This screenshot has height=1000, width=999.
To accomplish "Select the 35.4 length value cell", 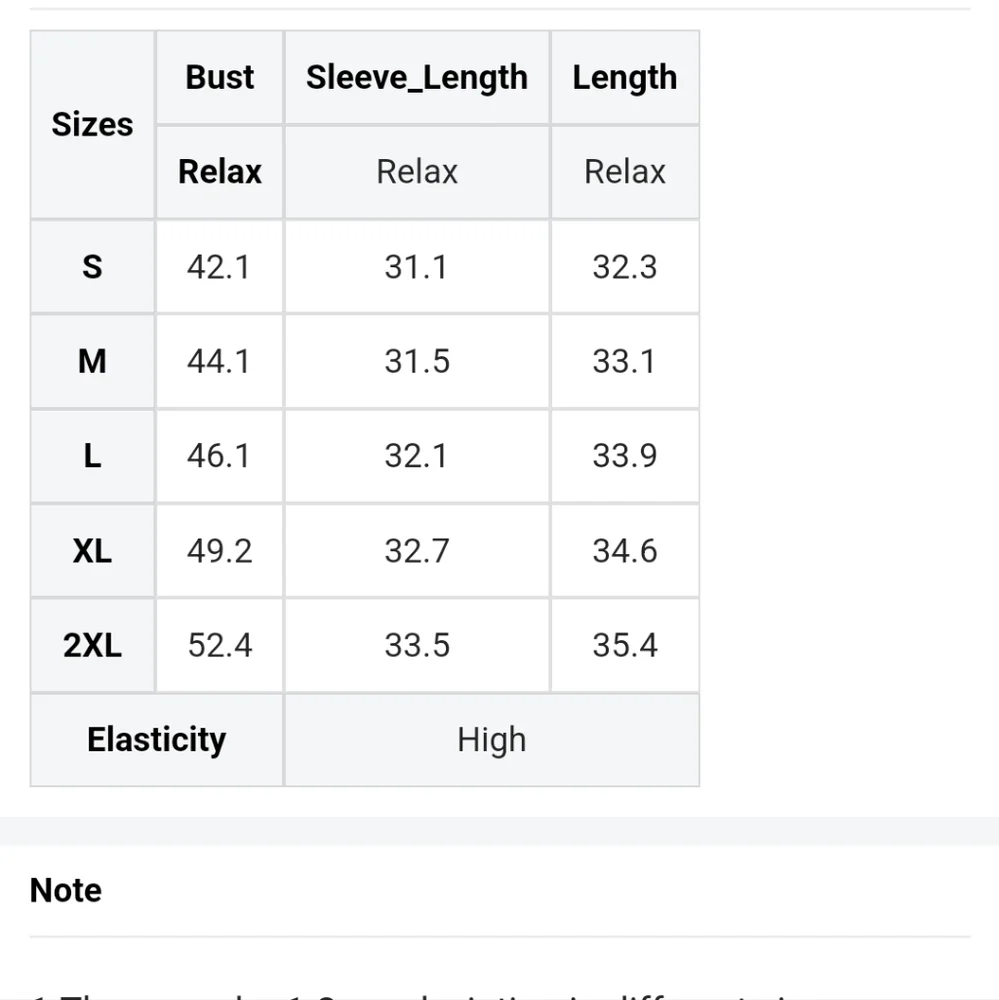I will tap(624, 645).
